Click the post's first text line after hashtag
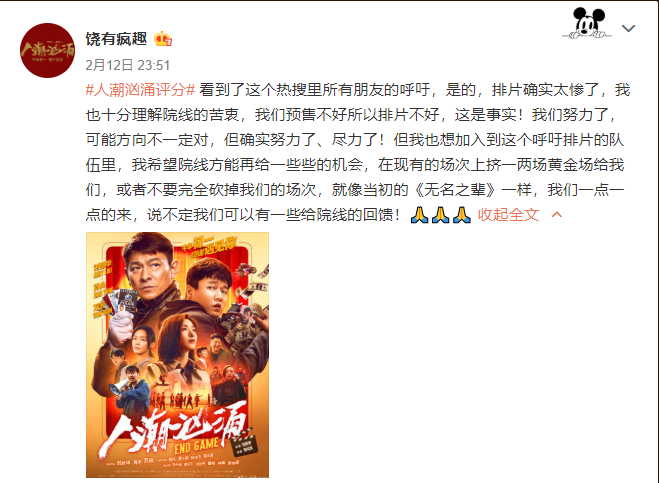Image resolution: width=659 pixels, height=483 pixels. pos(414,90)
